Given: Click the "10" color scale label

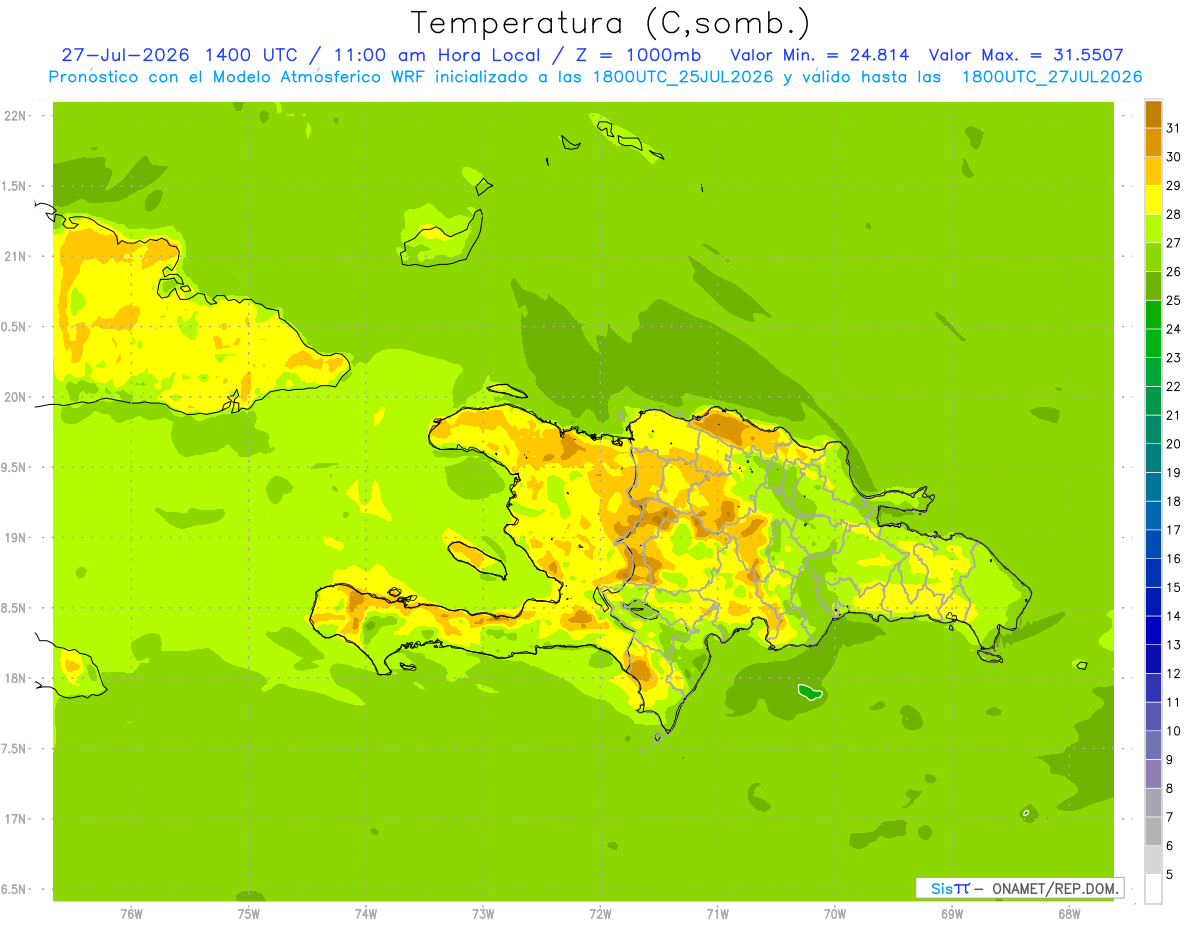Looking at the screenshot, I should 1173,731.
